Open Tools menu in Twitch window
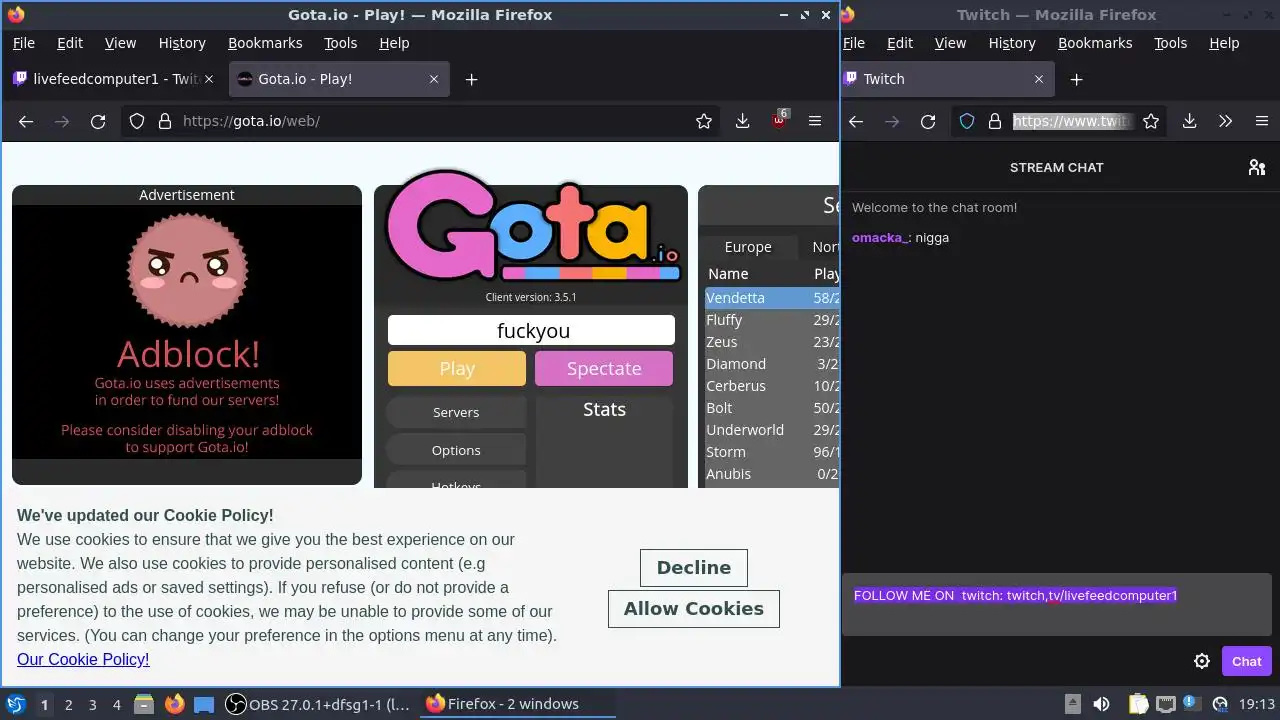 pos(1170,43)
